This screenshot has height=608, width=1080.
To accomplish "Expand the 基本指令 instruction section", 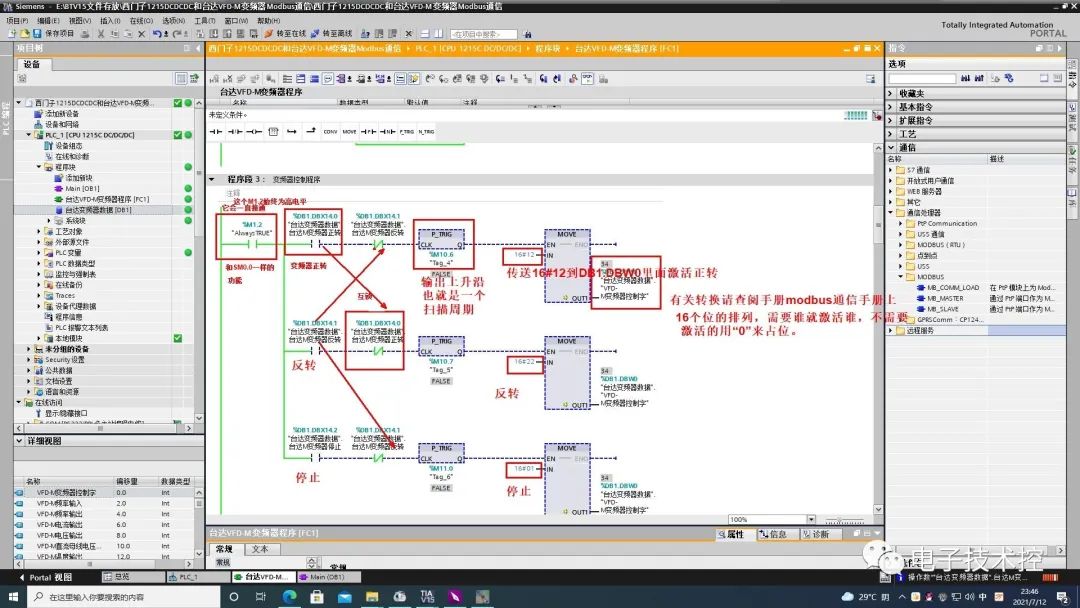I will pyautogui.click(x=891, y=107).
